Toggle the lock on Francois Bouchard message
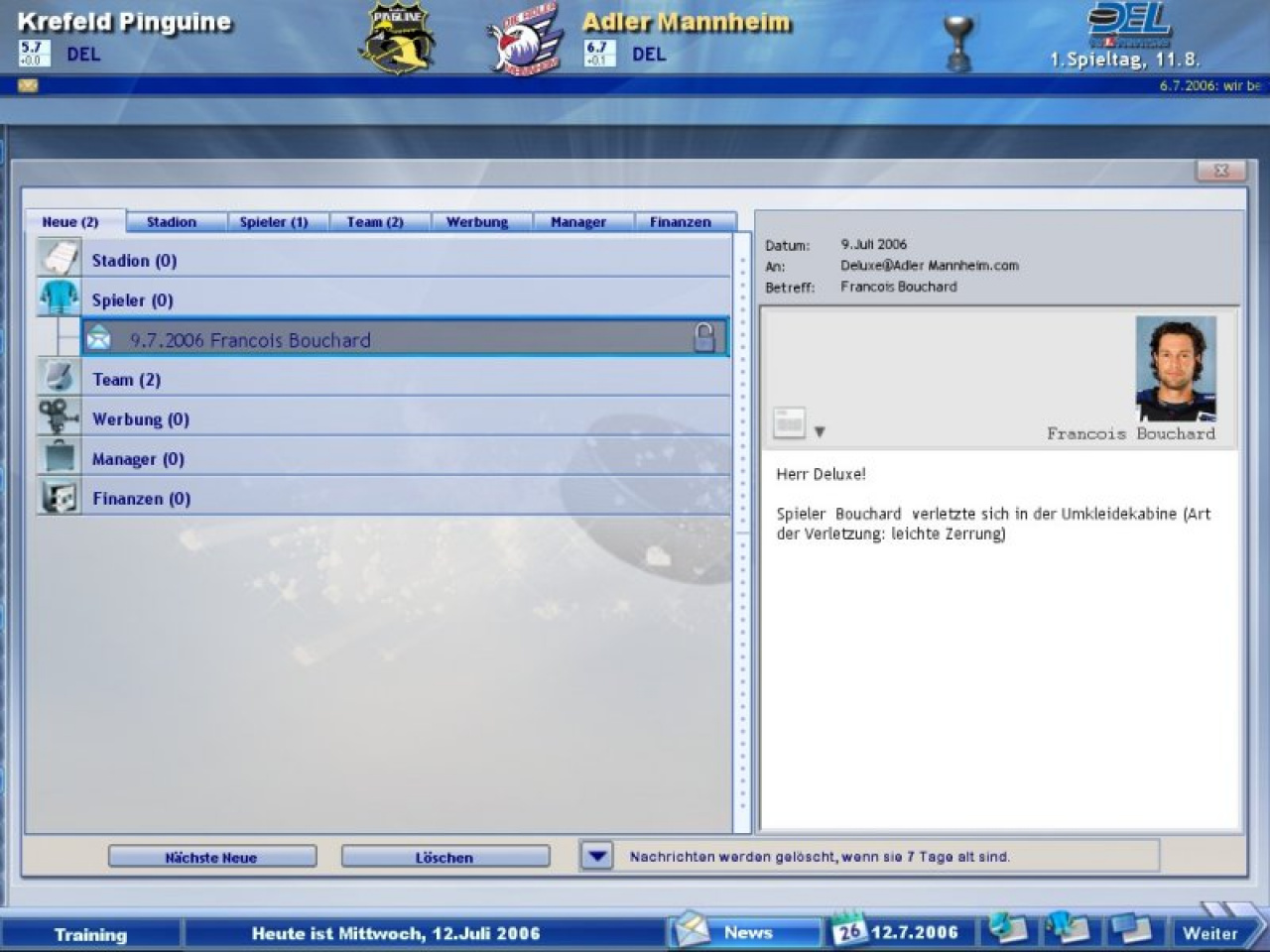1270x952 pixels. click(703, 337)
